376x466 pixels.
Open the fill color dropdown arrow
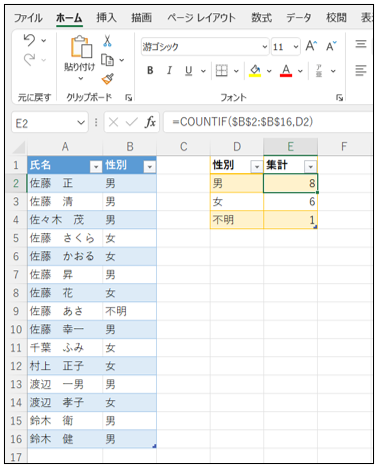tap(269, 71)
